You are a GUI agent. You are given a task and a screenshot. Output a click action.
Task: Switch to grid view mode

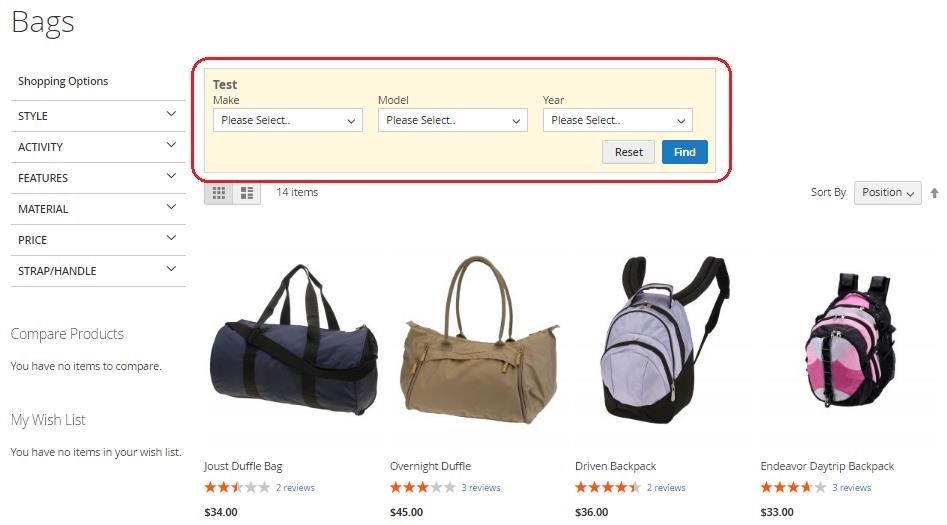pyautogui.click(x=219, y=193)
